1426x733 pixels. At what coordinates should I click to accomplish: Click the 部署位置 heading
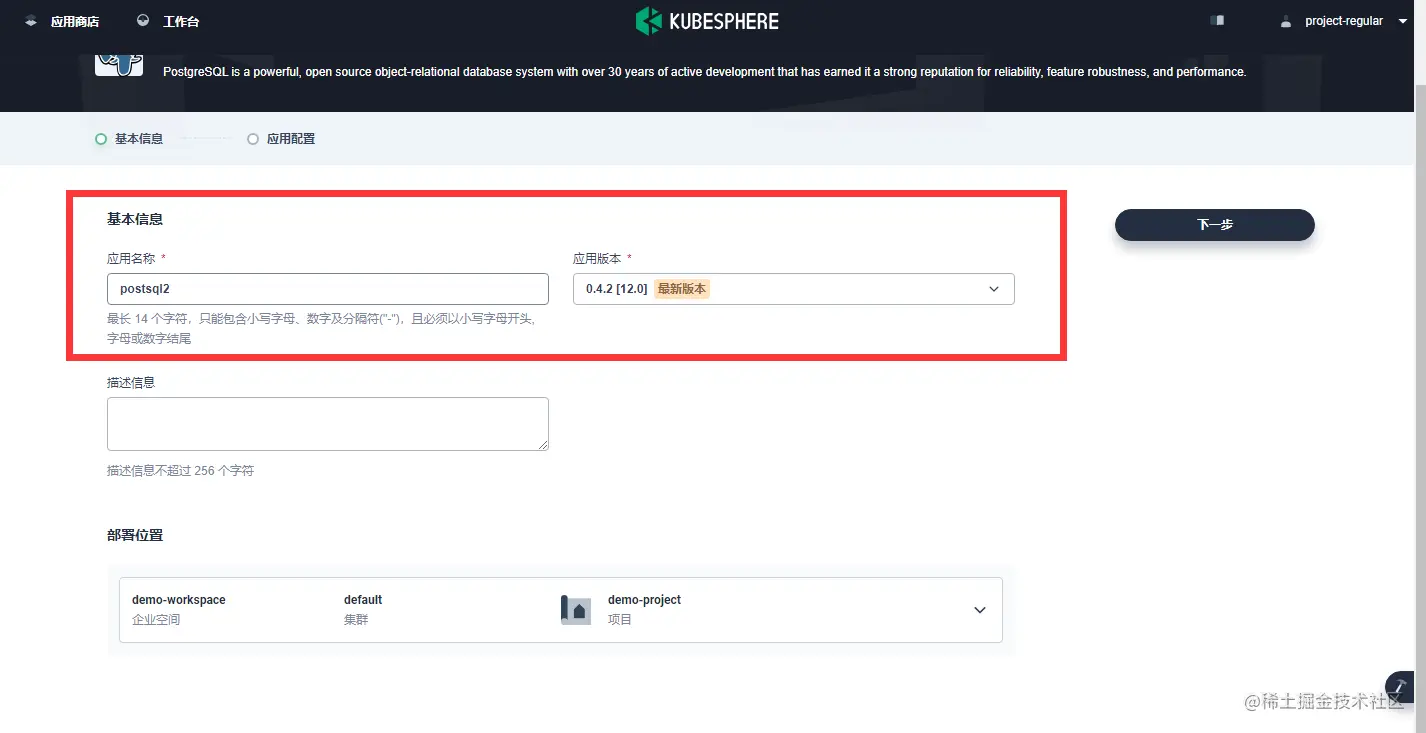pyautogui.click(x=135, y=535)
